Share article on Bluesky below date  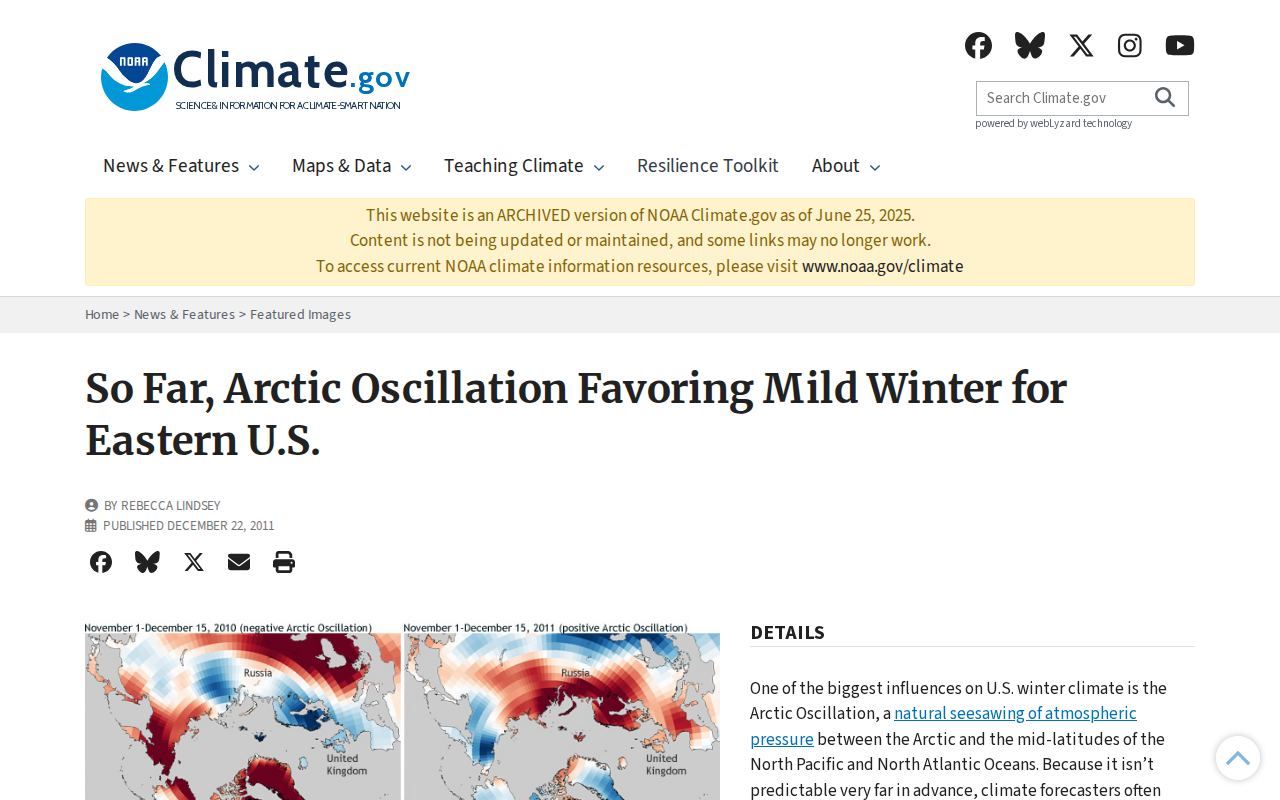tap(147, 562)
